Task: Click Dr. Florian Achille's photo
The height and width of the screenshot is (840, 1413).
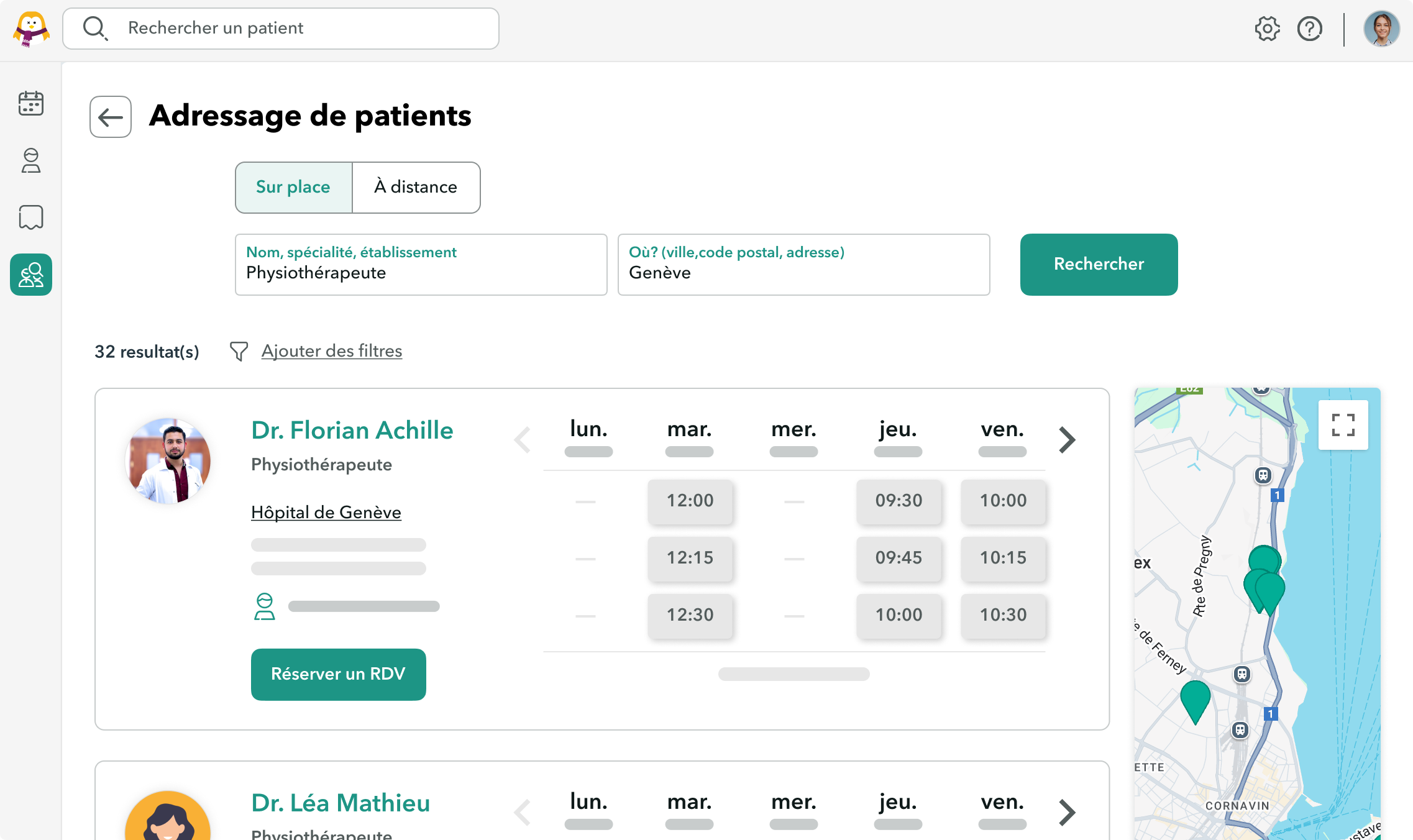Action: tap(168, 461)
